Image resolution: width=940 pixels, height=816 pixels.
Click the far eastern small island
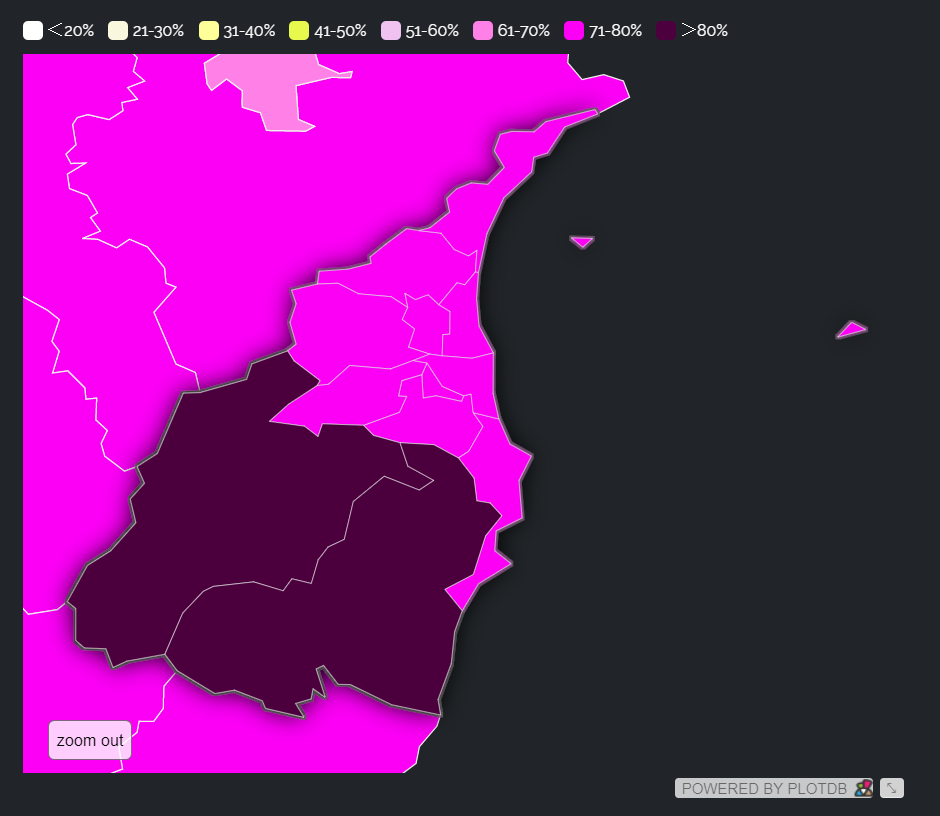pyautogui.click(x=852, y=330)
